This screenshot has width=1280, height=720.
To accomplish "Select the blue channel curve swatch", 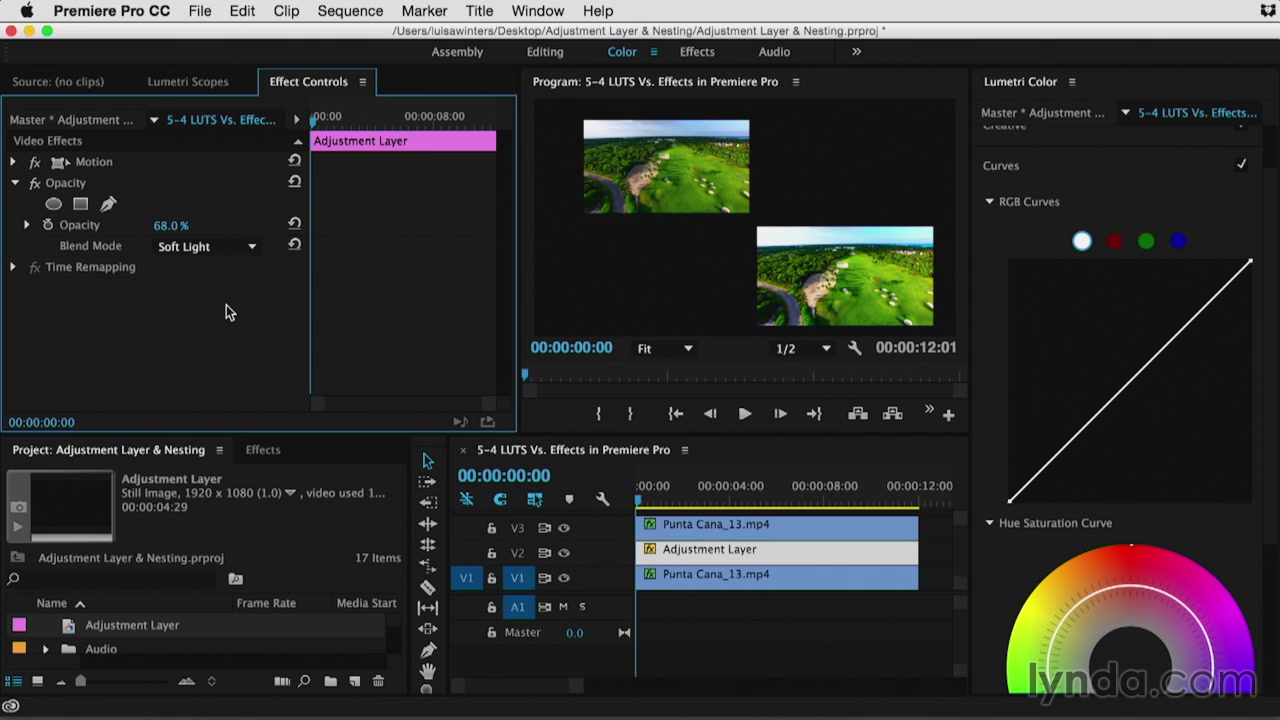I will [1178, 241].
